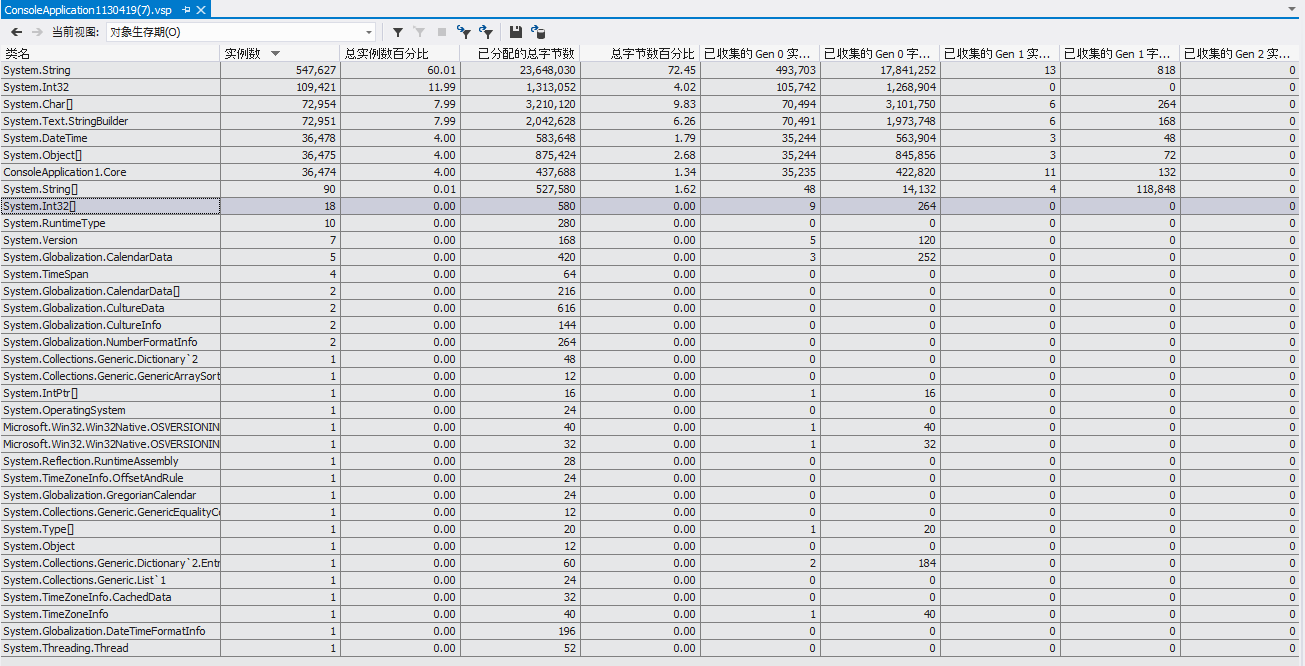Close the ConsoleApplication1130419(7).vsp tab

(x=201, y=9)
